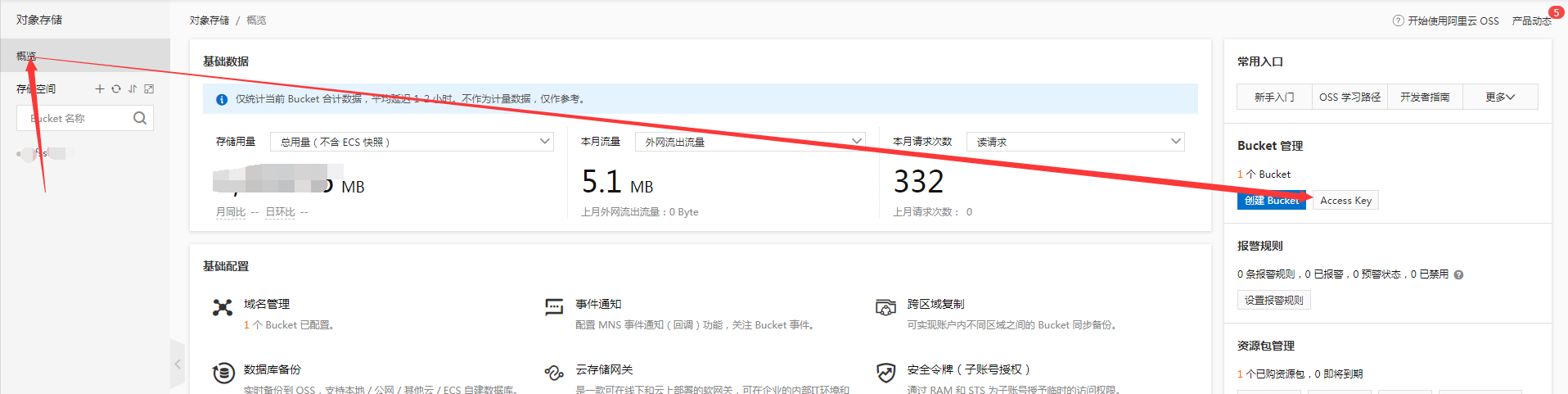
Task: Open the 本月流量 外网流出流量 dropdown
Action: click(750, 142)
